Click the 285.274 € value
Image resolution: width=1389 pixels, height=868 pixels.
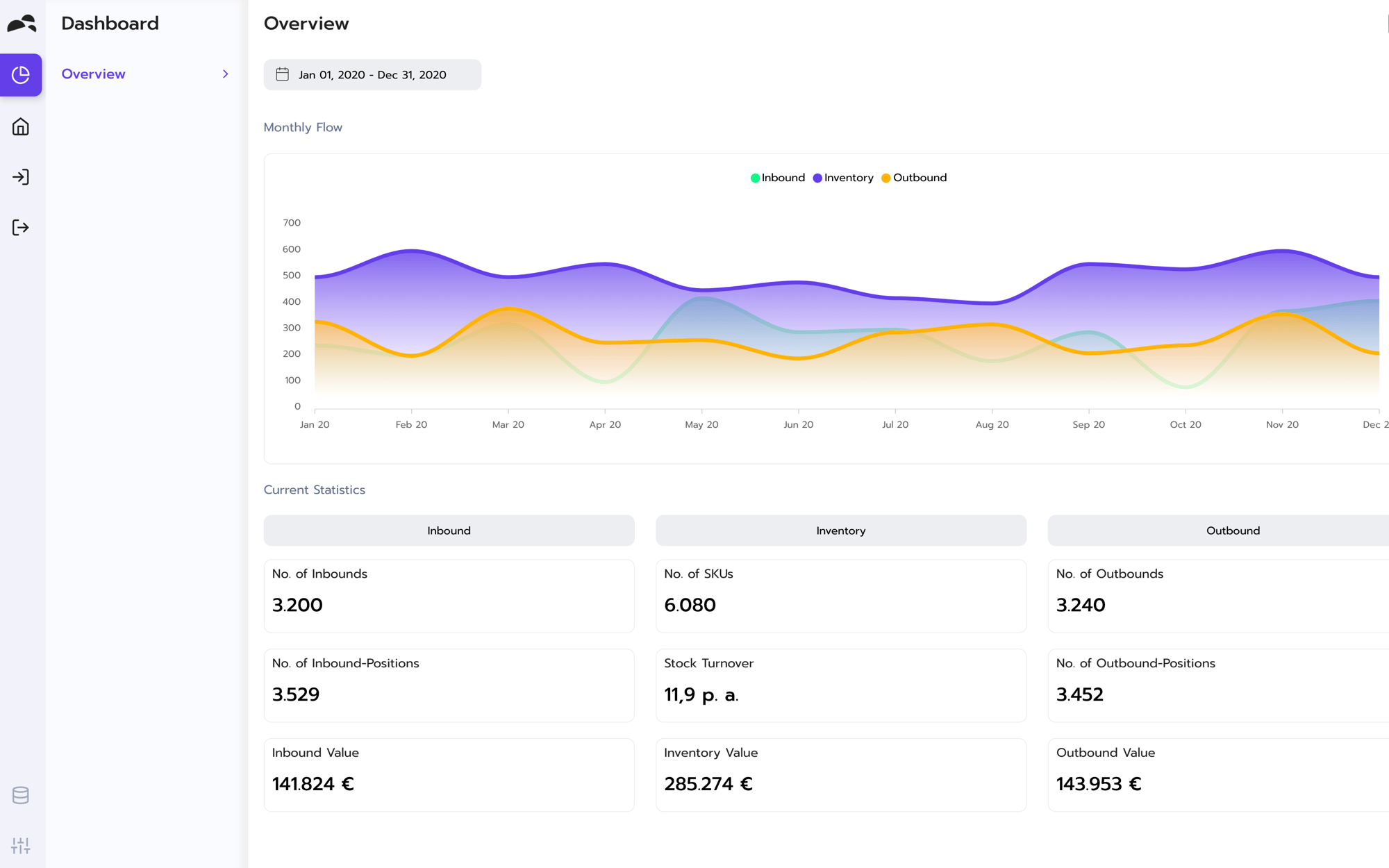pyautogui.click(x=708, y=784)
